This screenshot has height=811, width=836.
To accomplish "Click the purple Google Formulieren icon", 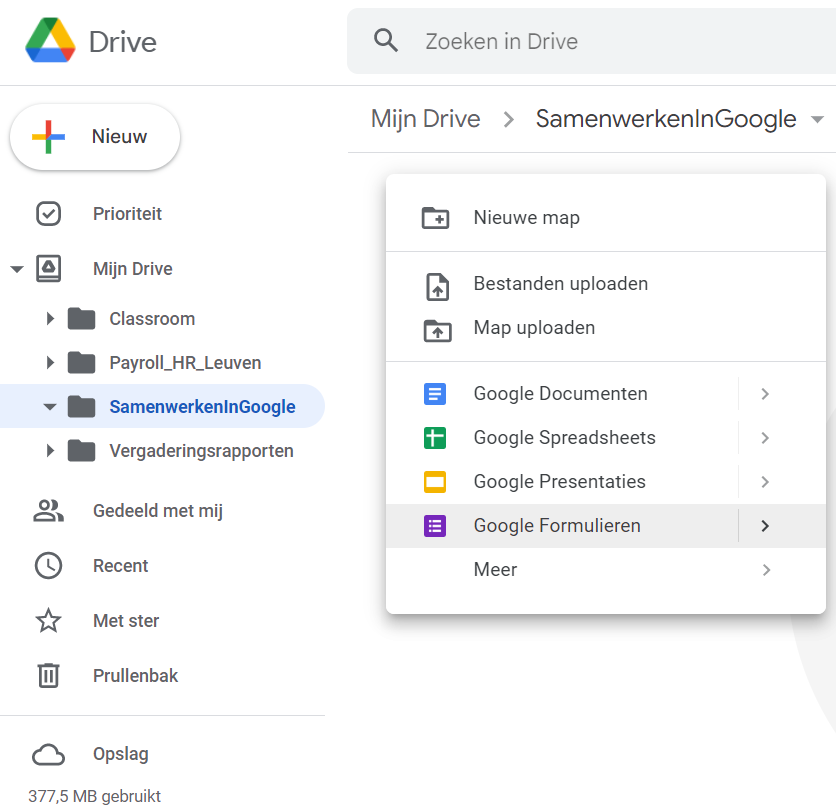I will [x=435, y=526].
